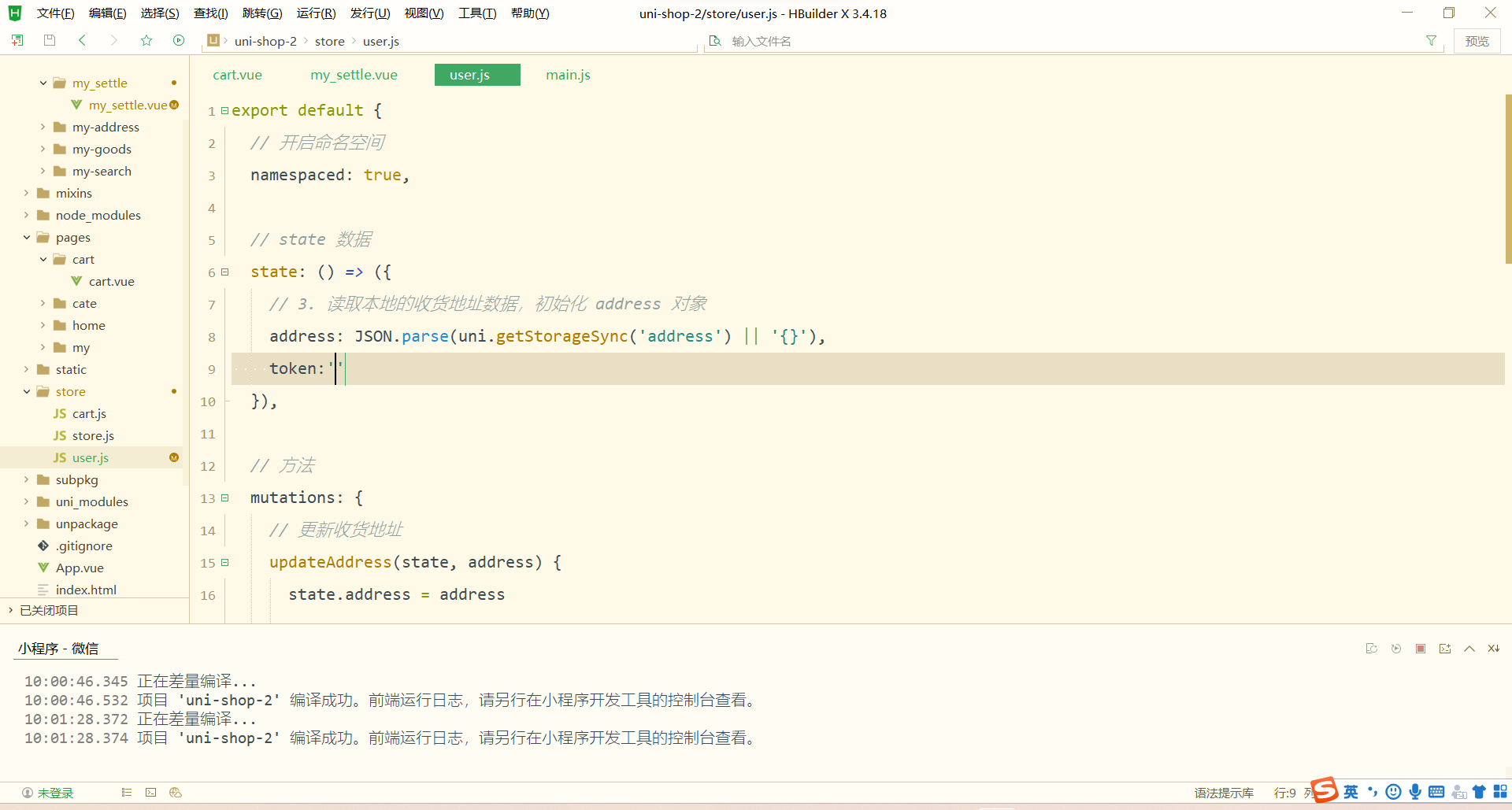Expand the mixins folder
The image size is (1512, 810).
coord(26,193)
